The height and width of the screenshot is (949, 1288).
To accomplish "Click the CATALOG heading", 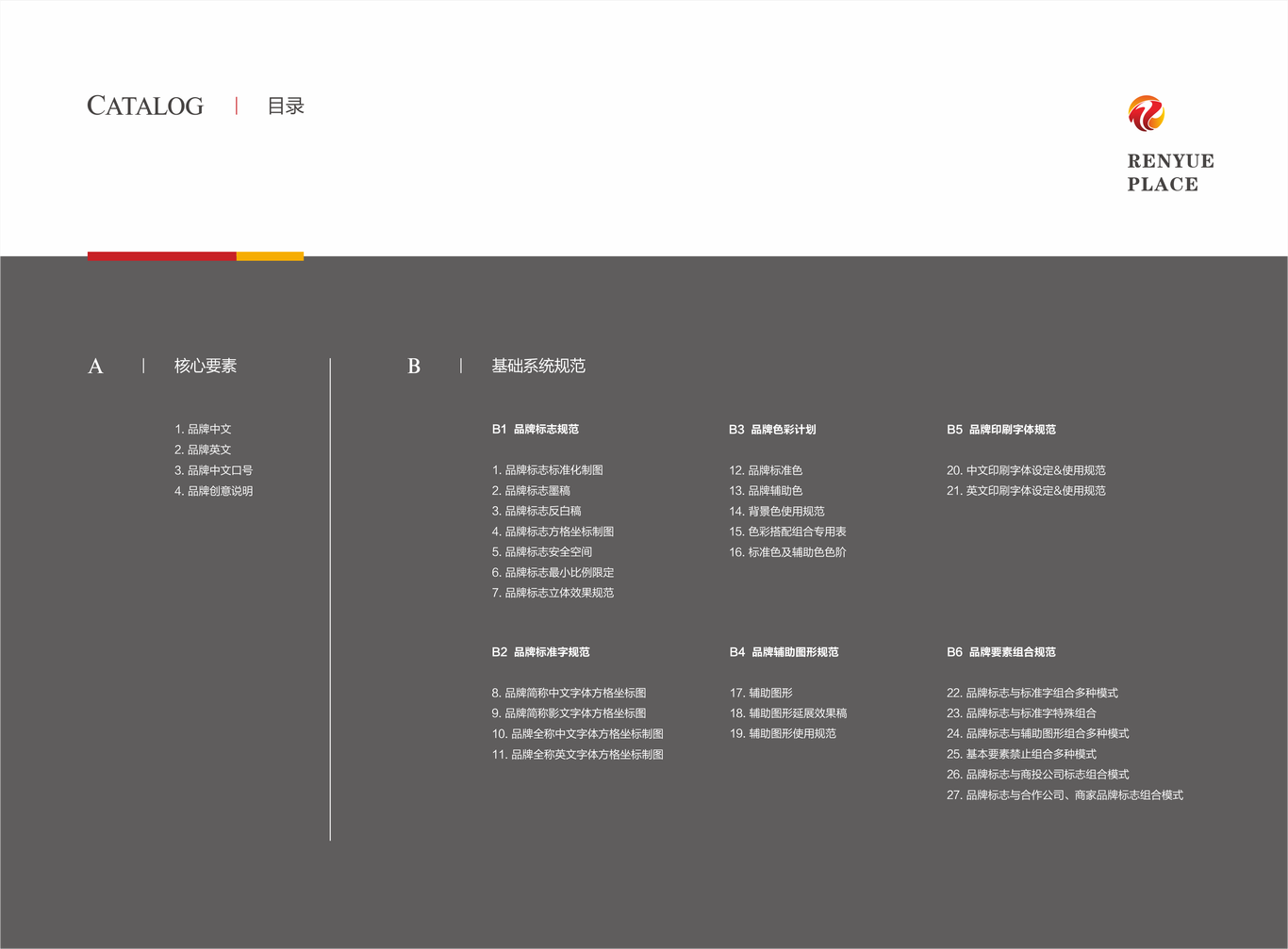I will click(x=145, y=106).
